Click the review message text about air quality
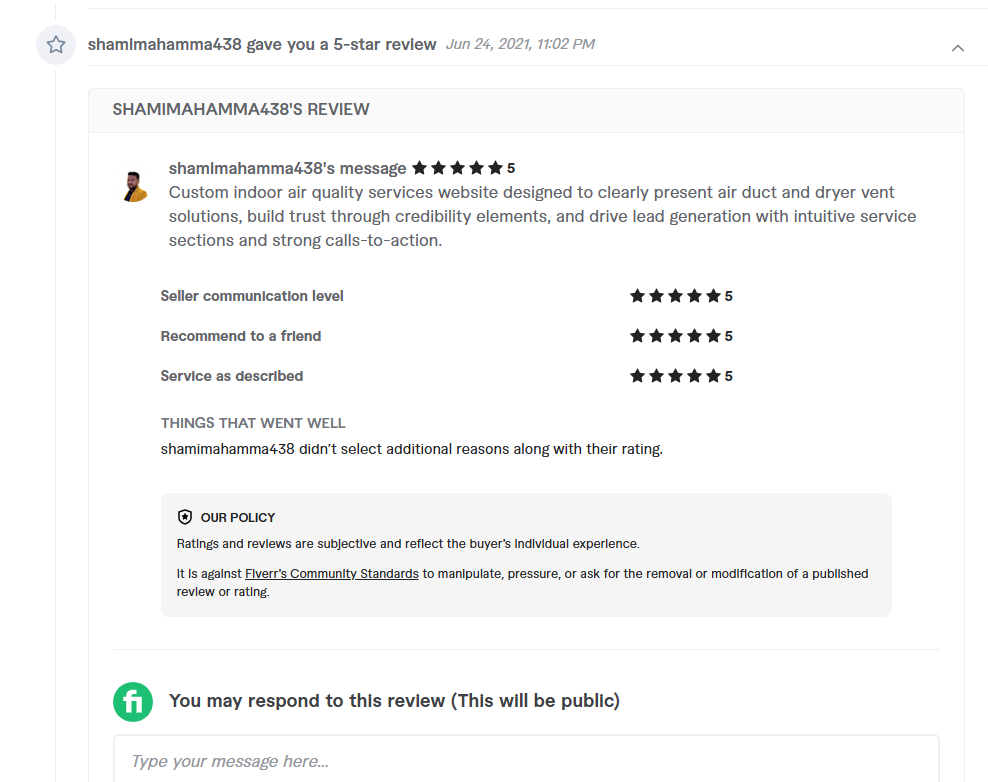This screenshot has height=782, width=988. [x=542, y=216]
